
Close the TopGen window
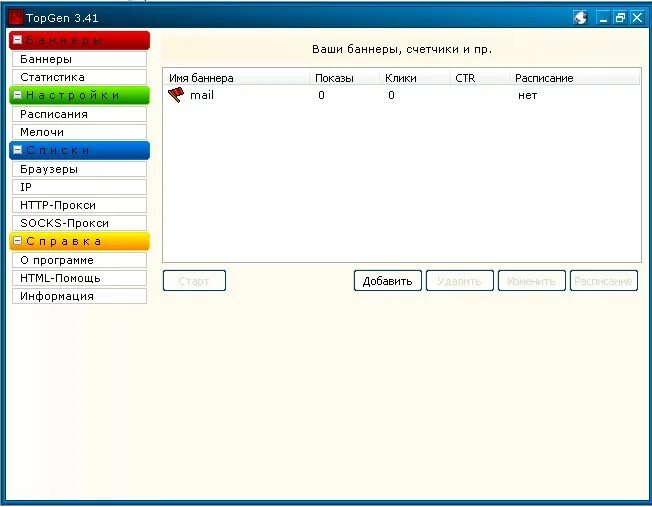637,18
